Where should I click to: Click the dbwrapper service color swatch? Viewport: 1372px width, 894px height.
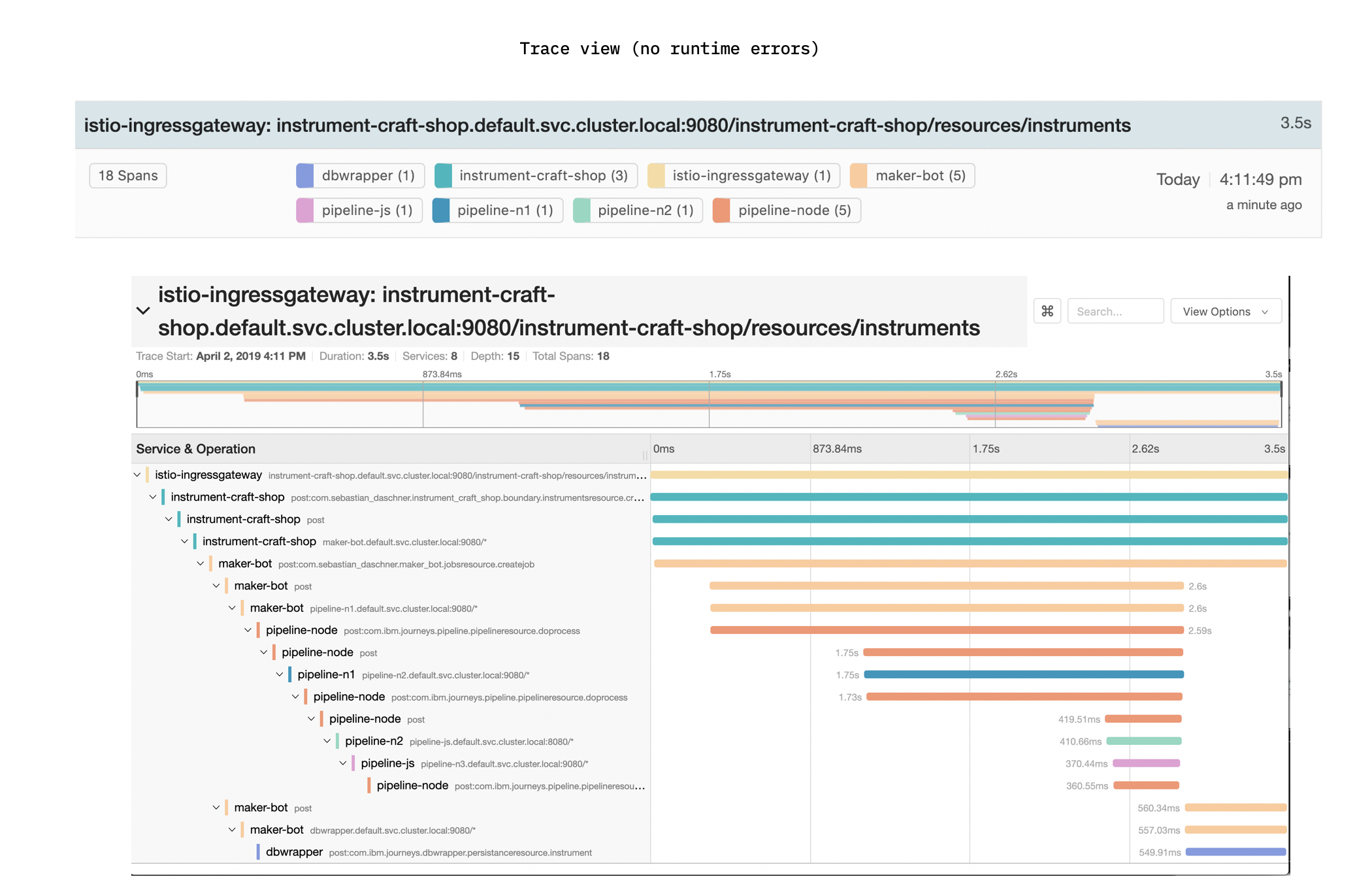[x=305, y=176]
